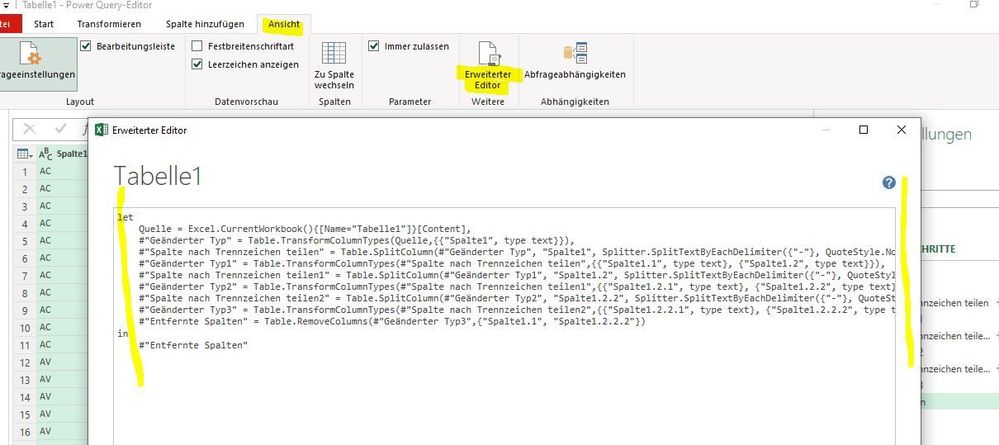
Task: Toggle the Immer zulassen checkbox
Action: coord(374,47)
